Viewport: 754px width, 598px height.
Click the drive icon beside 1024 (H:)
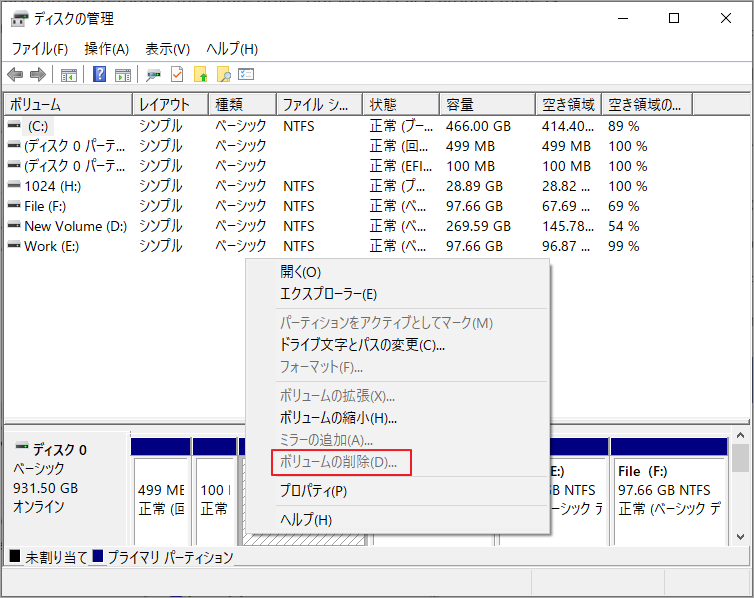(14, 185)
